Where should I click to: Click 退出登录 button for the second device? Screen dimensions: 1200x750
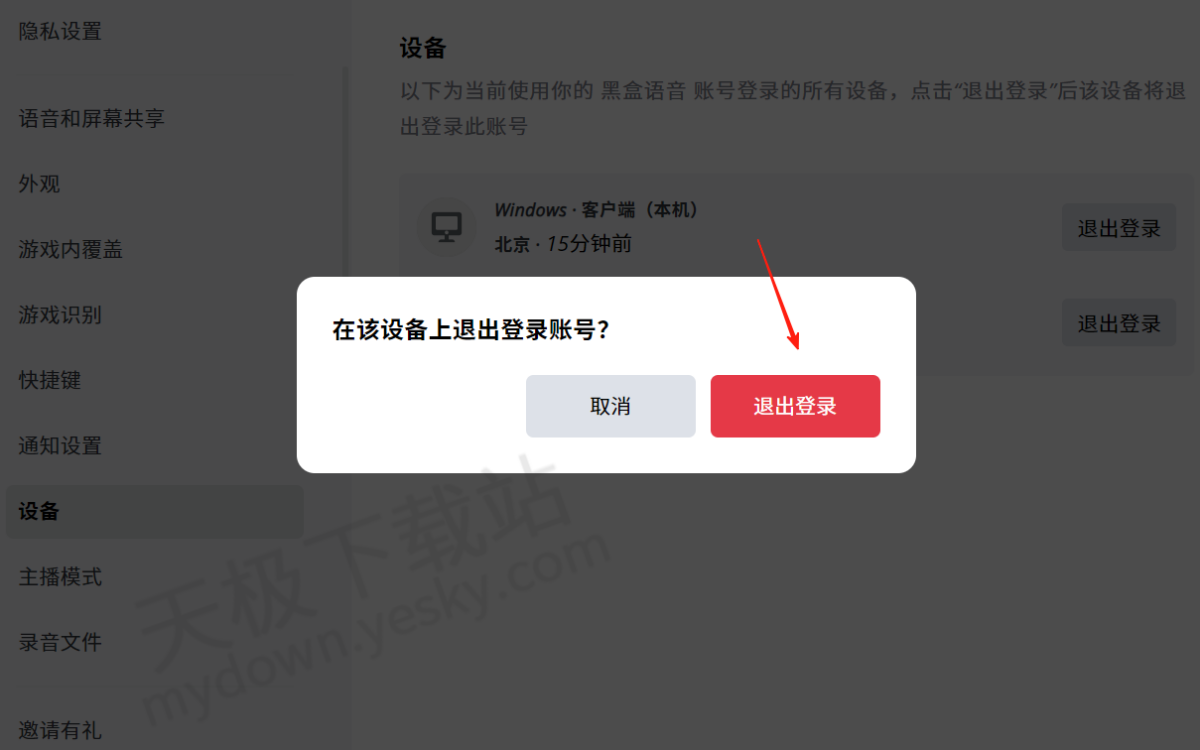[x=1119, y=323]
